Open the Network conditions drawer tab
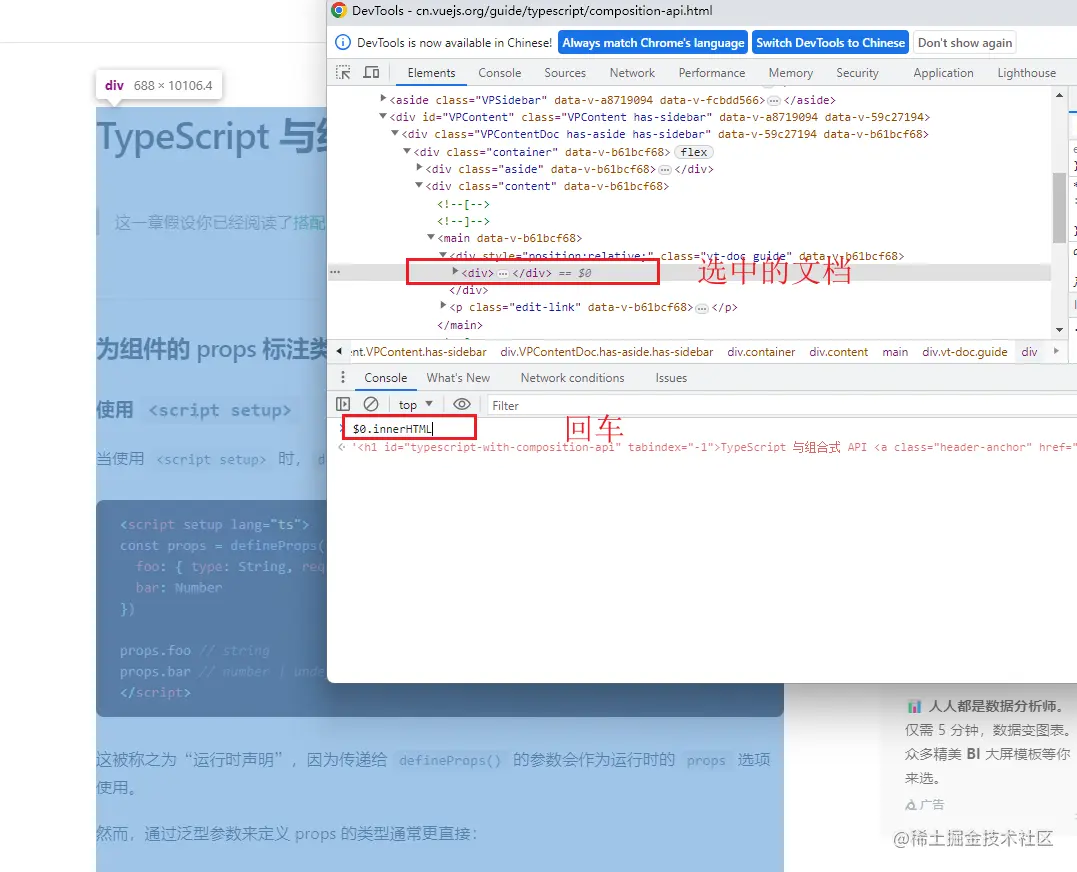This screenshot has width=1077, height=872. 572,378
